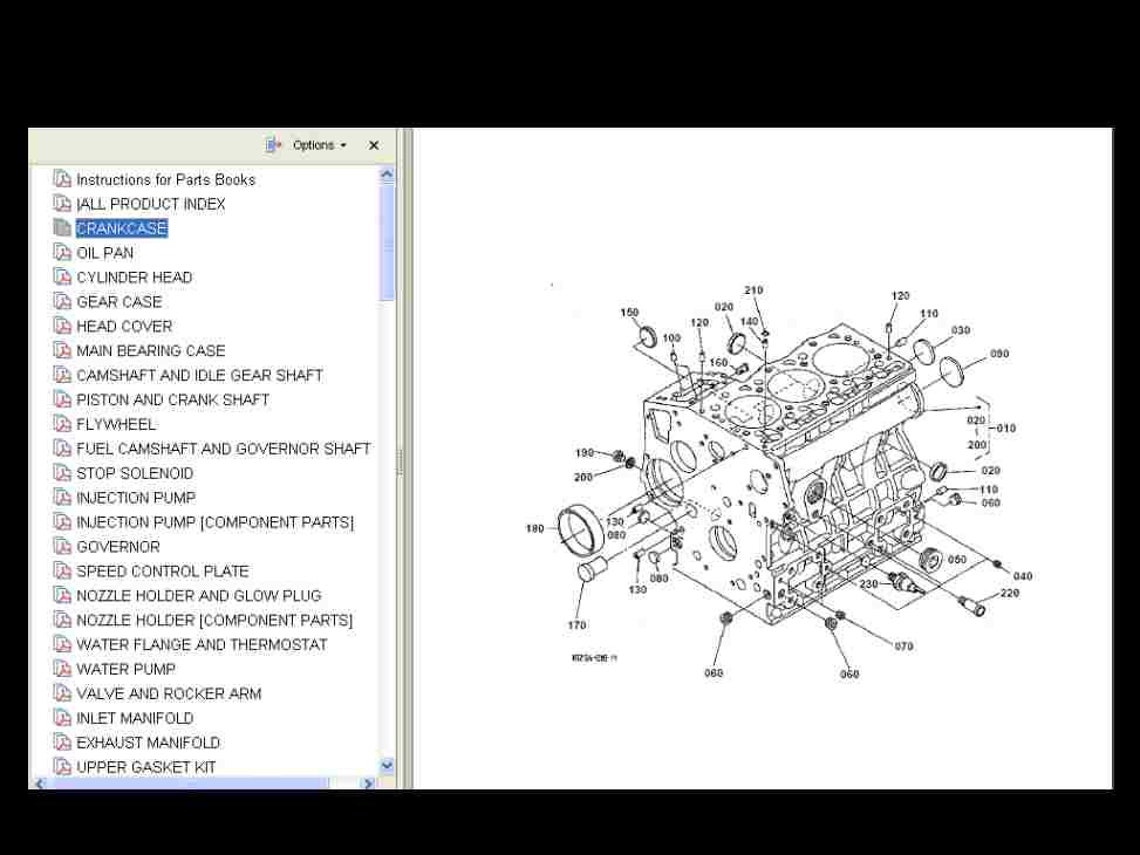Click the PDF icon next to FLYWHEEL
The image size is (1140, 855).
tap(62, 424)
